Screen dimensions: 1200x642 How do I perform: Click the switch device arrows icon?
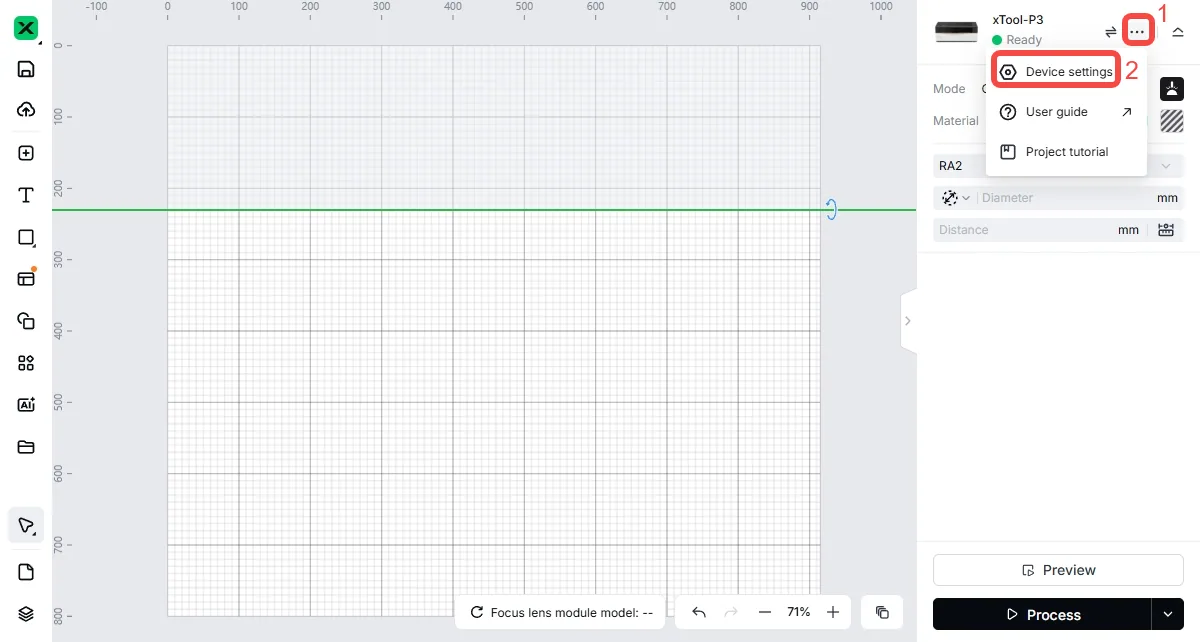click(1110, 32)
